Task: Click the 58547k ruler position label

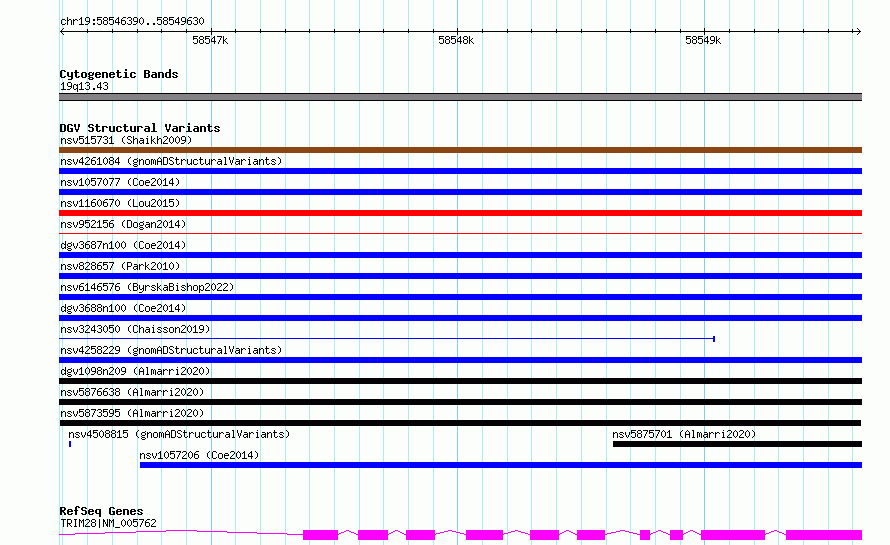Action: click(x=210, y=40)
